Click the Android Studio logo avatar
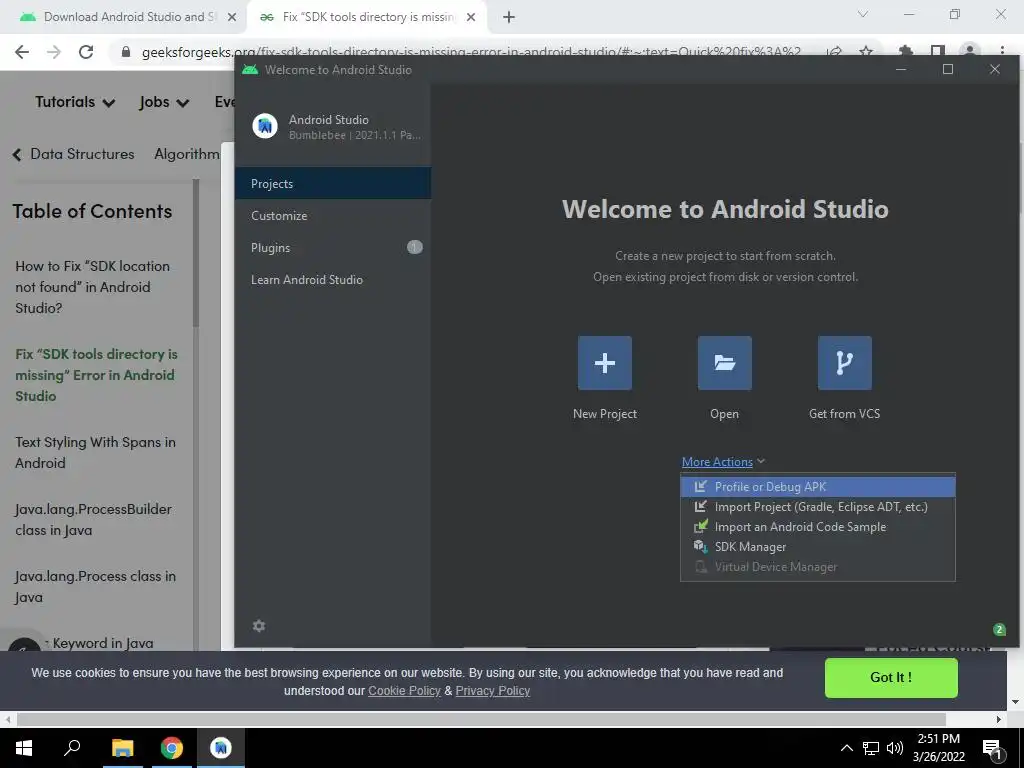The width and height of the screenshot is (1024, 768). 265,126
